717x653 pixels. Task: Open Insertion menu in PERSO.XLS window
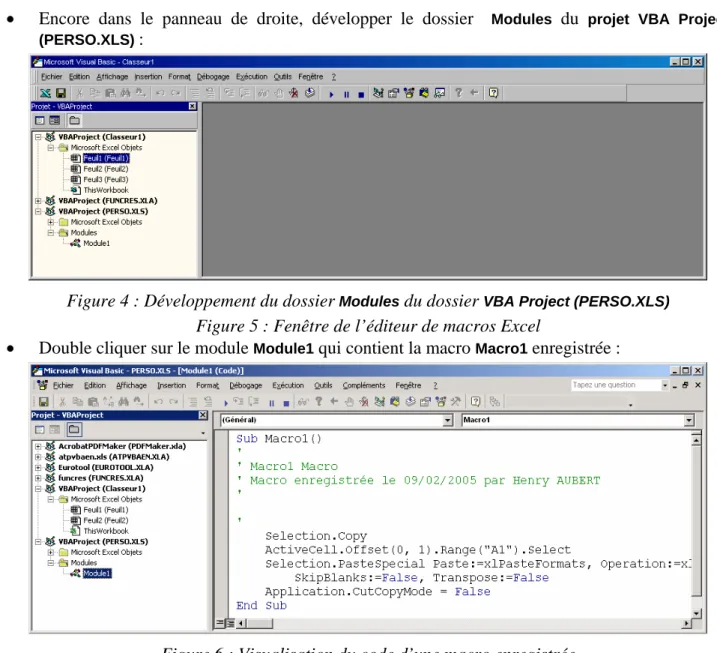click(171, 385)
